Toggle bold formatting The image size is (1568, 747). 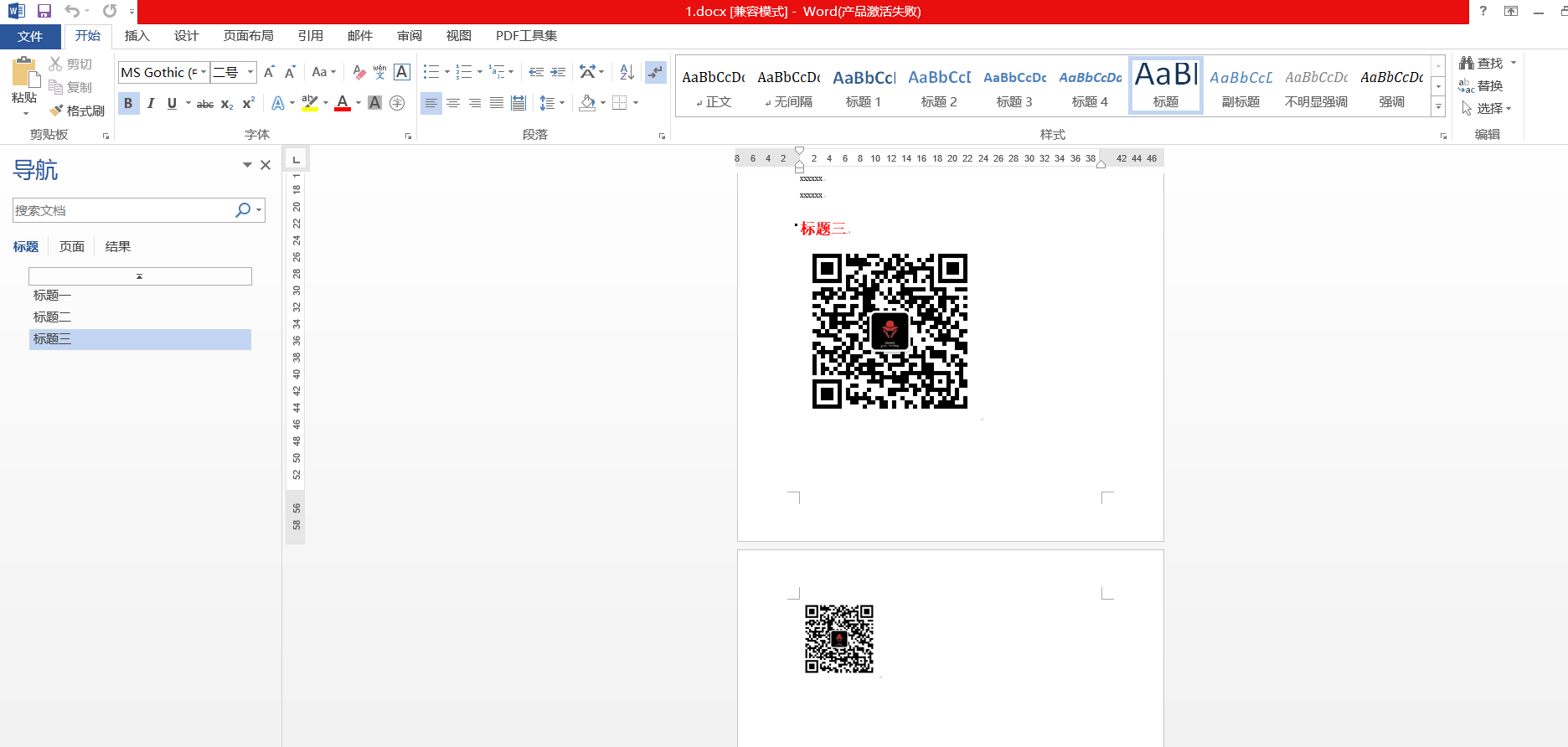point(128,103)
